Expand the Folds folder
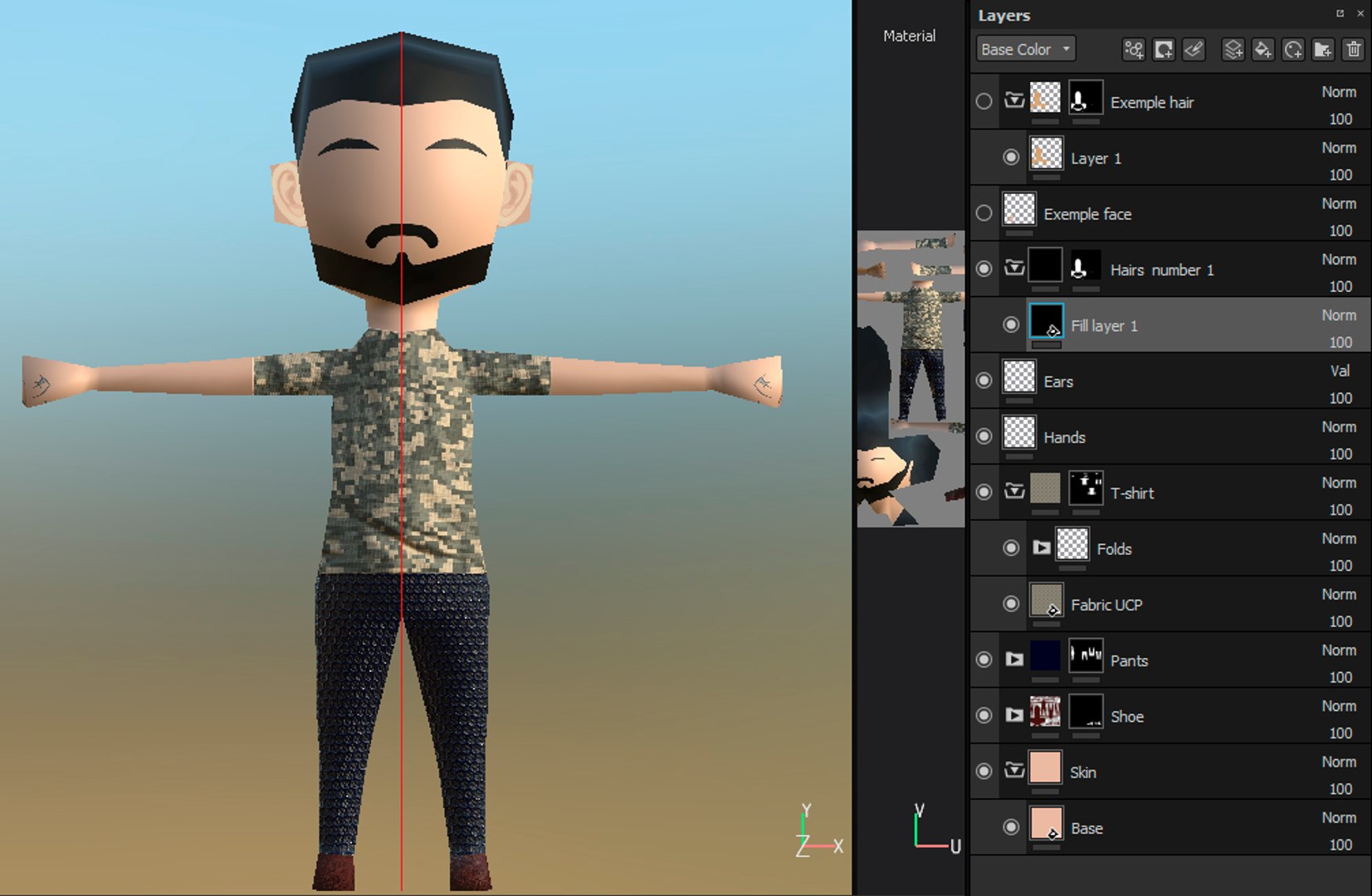The image size is (1372, 896). (1041, 548)
